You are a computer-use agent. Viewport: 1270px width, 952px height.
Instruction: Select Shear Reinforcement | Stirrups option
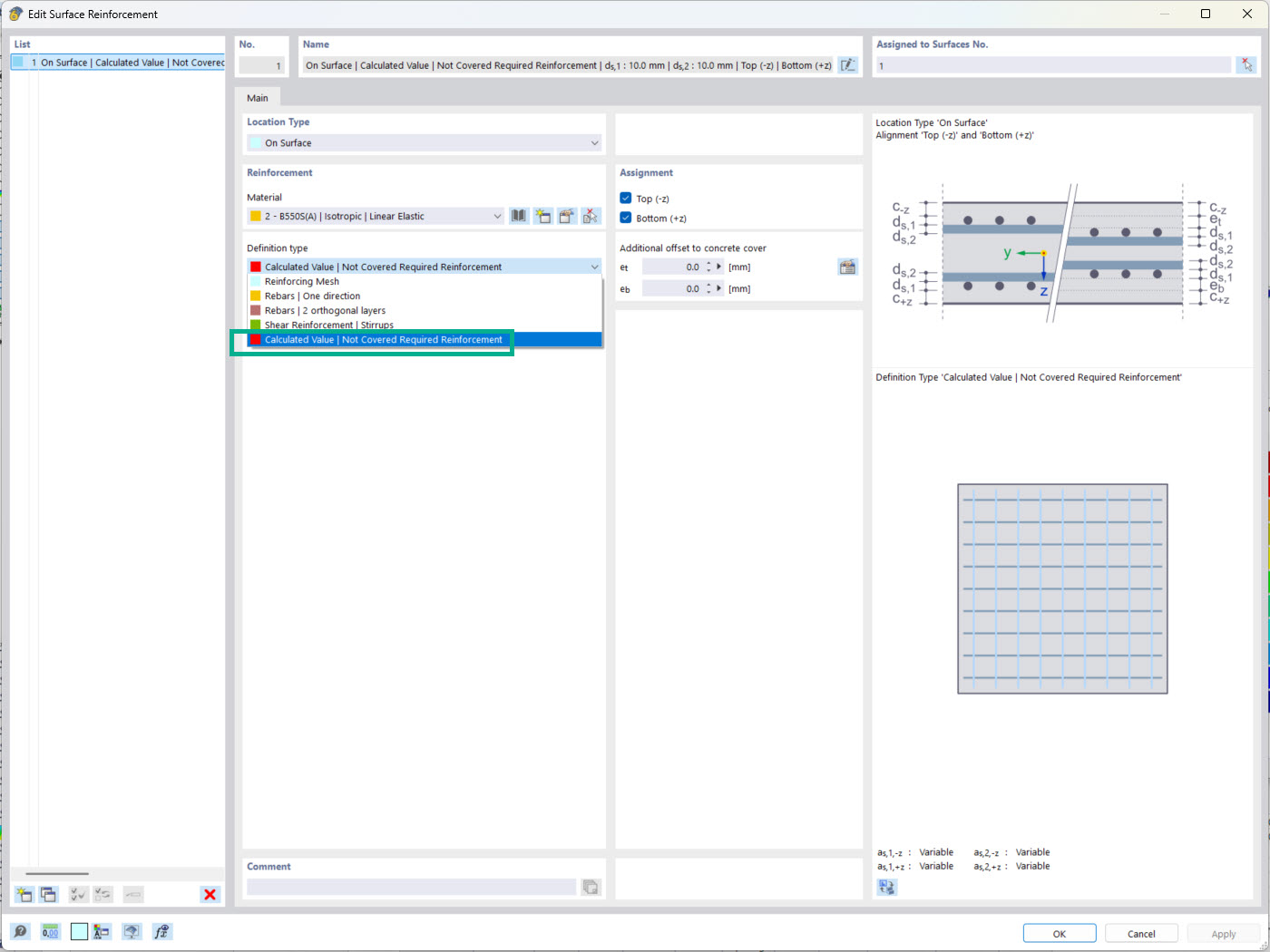[x=425, y=325]
